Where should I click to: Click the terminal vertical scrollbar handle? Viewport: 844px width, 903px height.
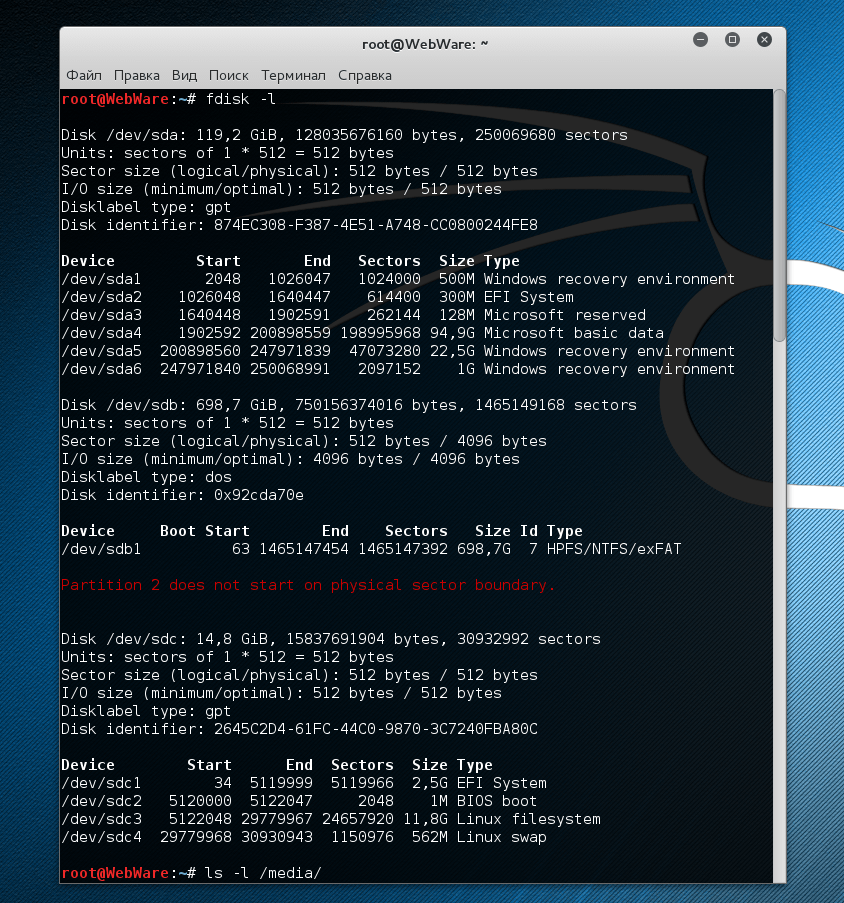click(779, 215)
